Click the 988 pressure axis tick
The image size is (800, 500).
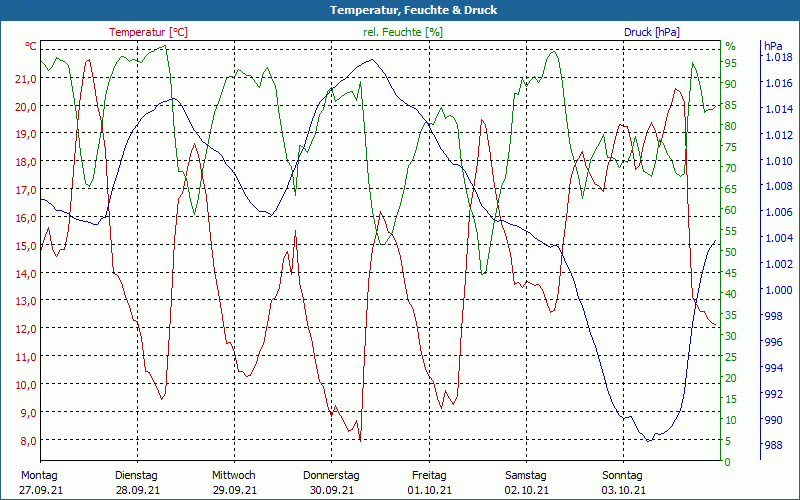coord(774,446)
